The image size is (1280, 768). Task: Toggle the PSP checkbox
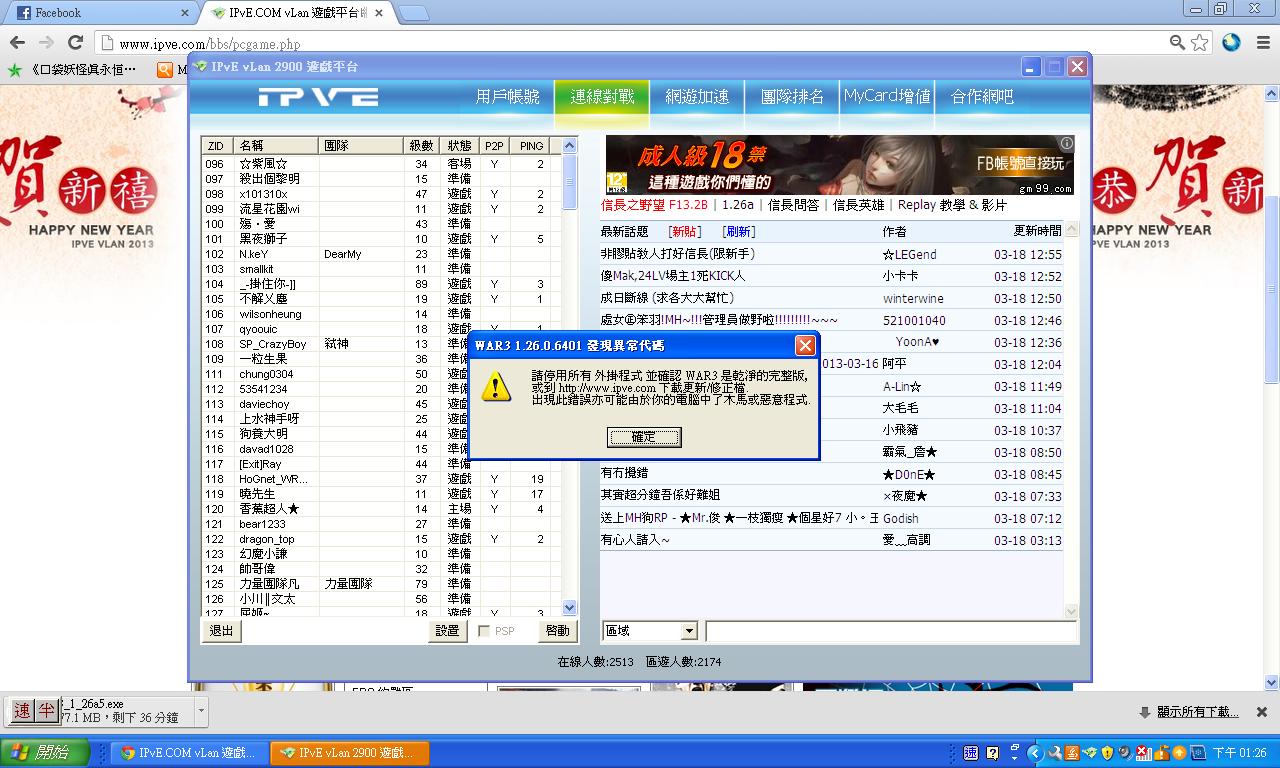pyautogui.click(x=485, y=631)
